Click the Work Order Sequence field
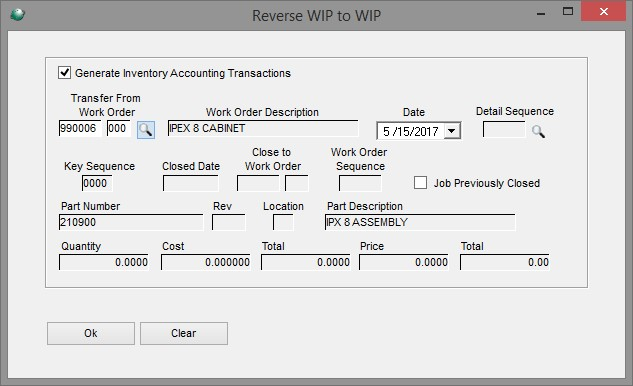This screenshot has height=386, width=633. pos(360,183)
